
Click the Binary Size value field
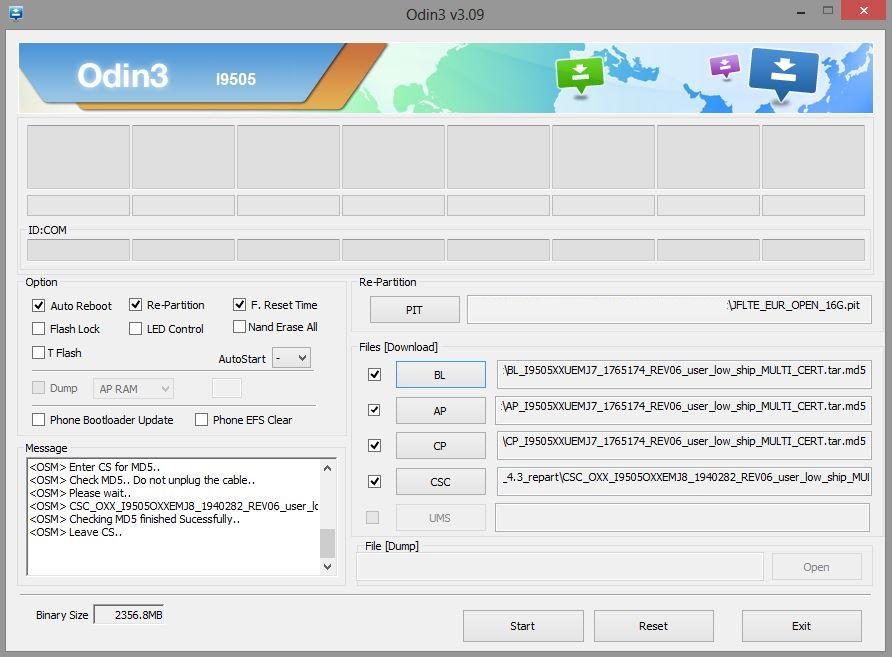(x=129, y=615)
